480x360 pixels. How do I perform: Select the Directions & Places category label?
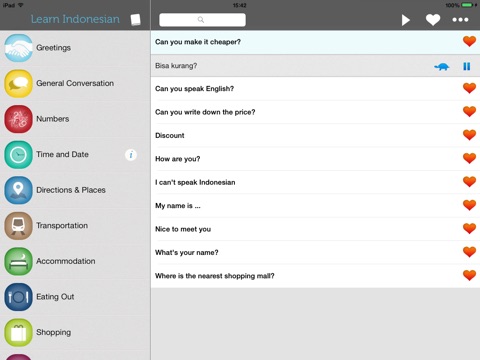[71, 190]
